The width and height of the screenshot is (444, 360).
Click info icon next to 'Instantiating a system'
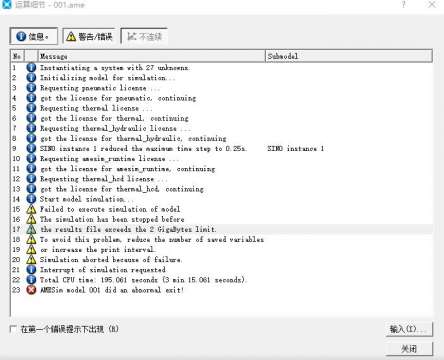tap(31, 68)
